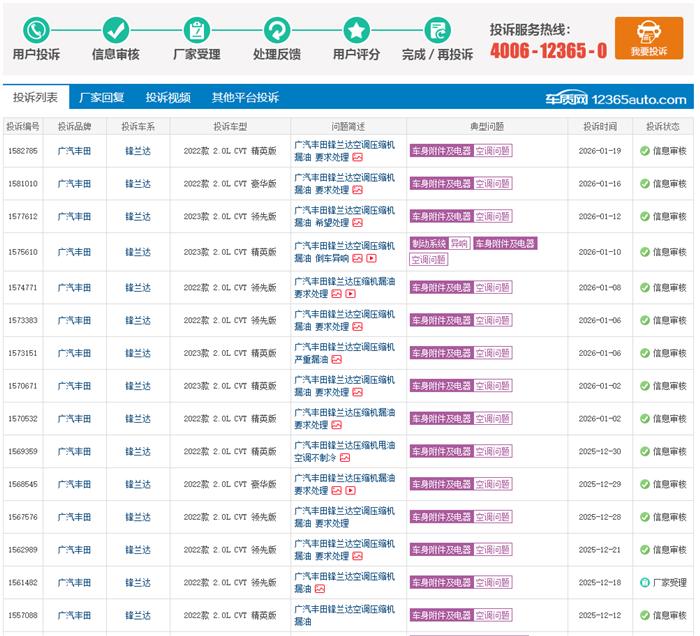Select the 投诉列表 tab

click(x=35, y=98)
